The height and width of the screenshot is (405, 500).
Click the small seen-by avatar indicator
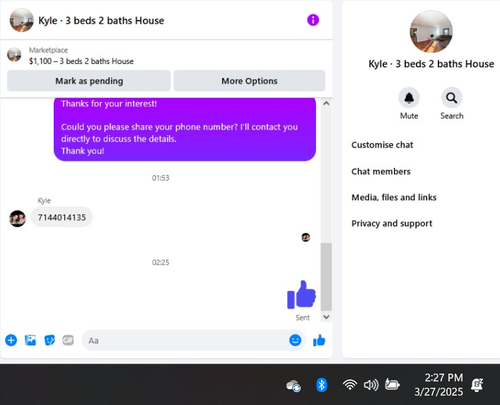click(x=306, y=237)
